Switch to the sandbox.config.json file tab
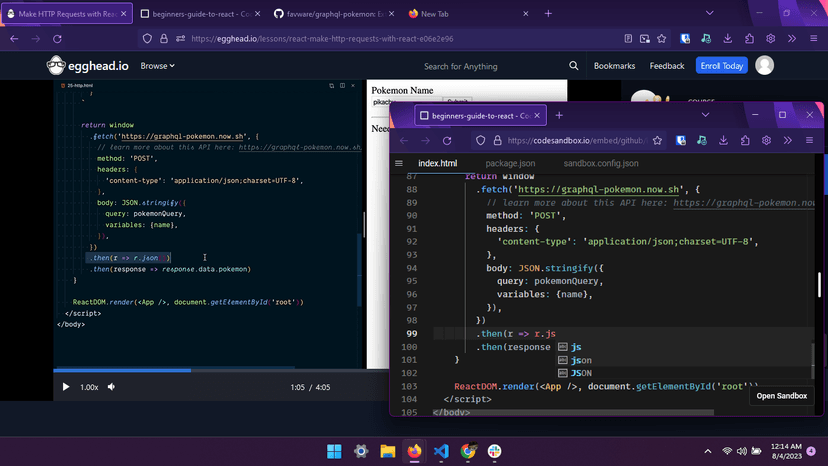The height and width of the screenshot is (466, 828). coord(601,163)
